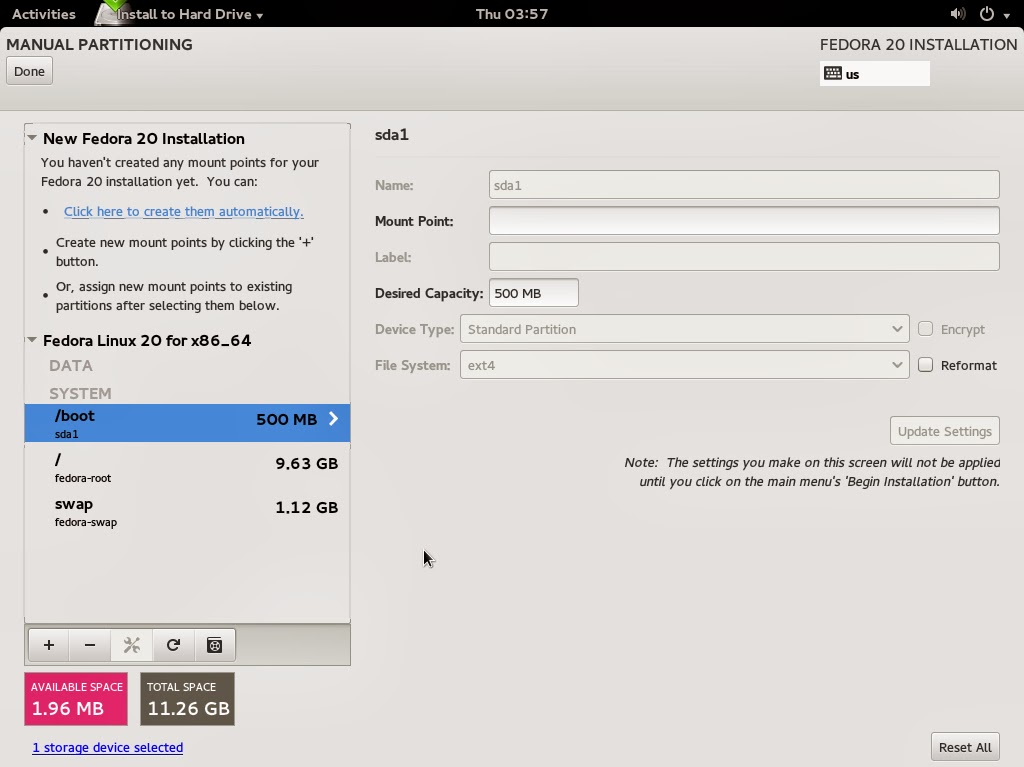The image size is (1024, 767).
Task: Click the Desired Capacity 500 MB field
Action: [534, 293]
